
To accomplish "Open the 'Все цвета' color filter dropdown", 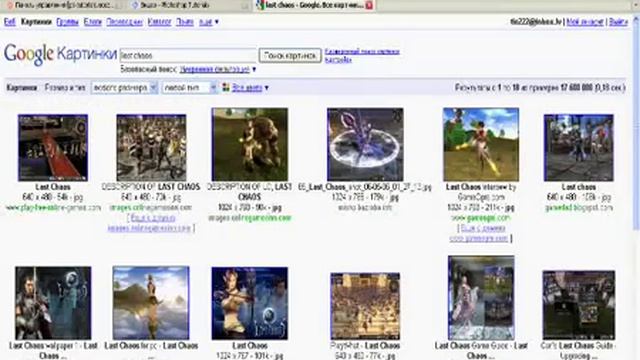I will 250,87.
